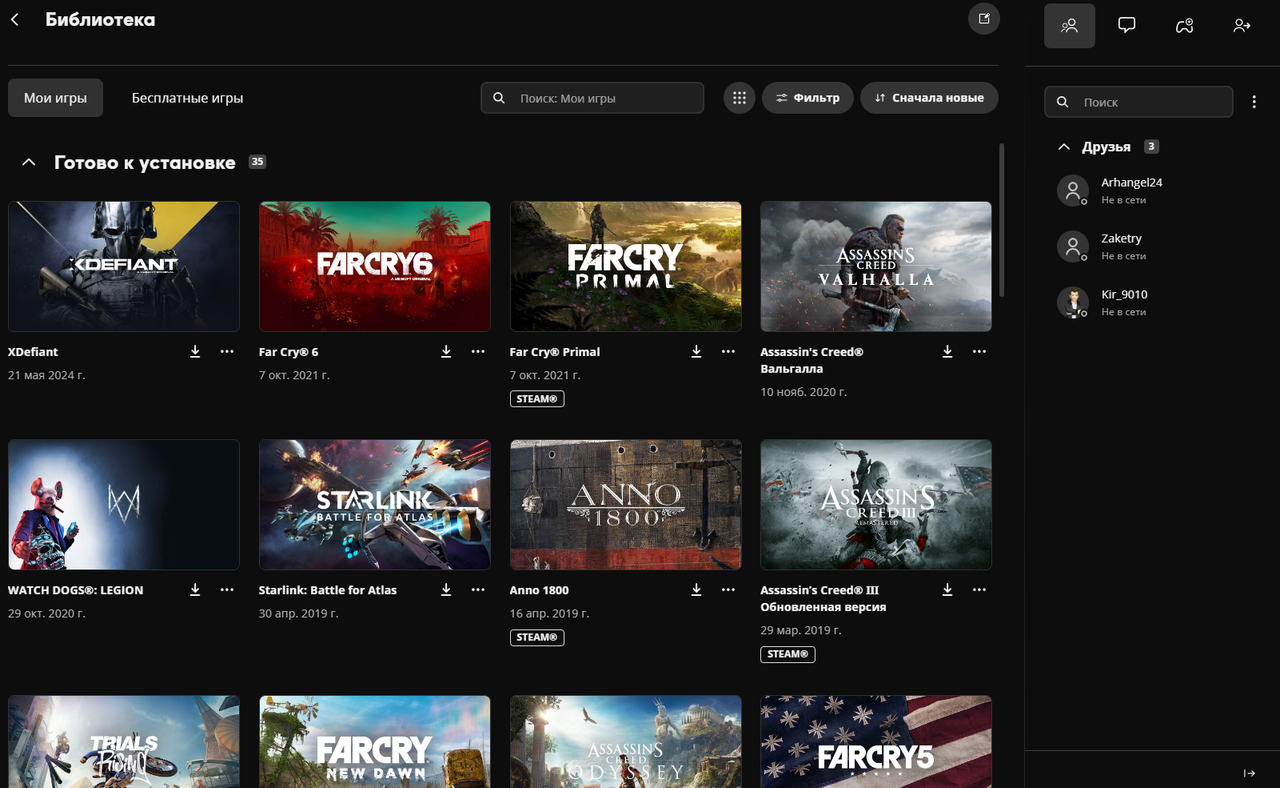Click the XDefiant game title text

tap(33, 352)
